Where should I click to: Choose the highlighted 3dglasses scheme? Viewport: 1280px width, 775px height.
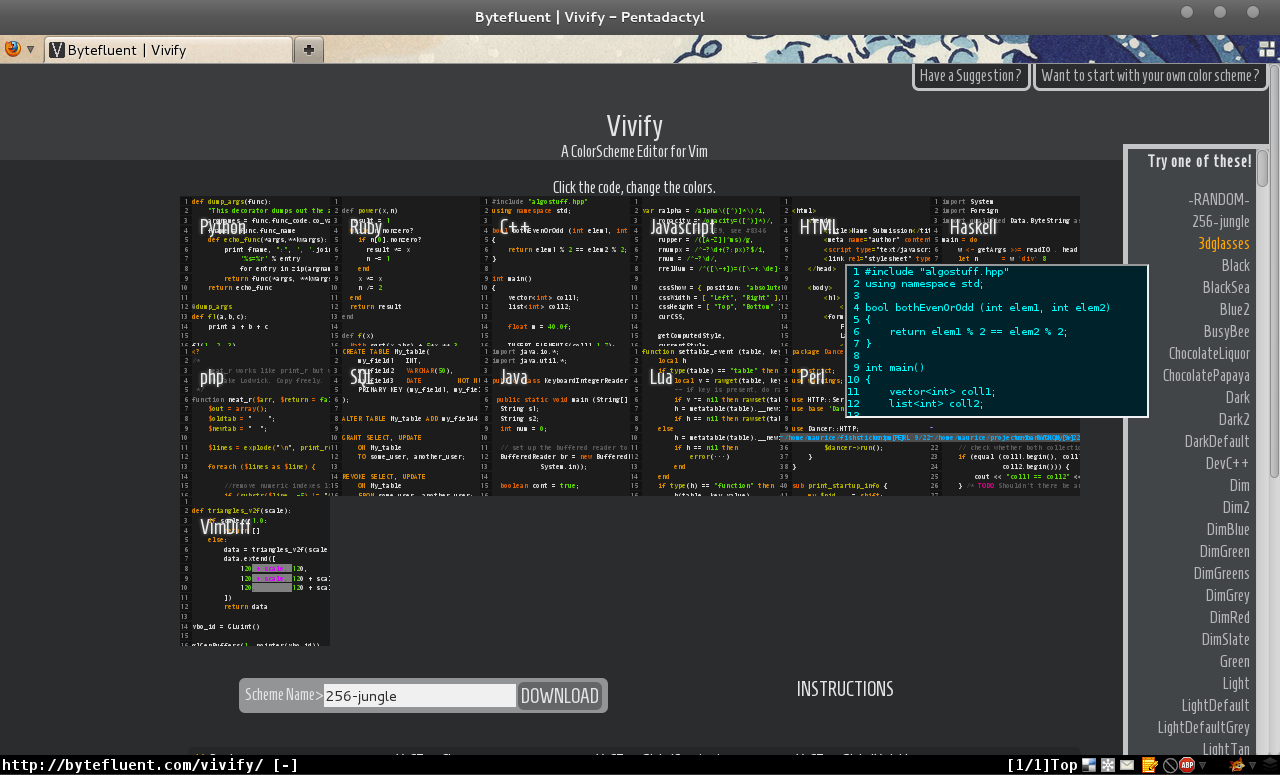[x=1224, y=244]
